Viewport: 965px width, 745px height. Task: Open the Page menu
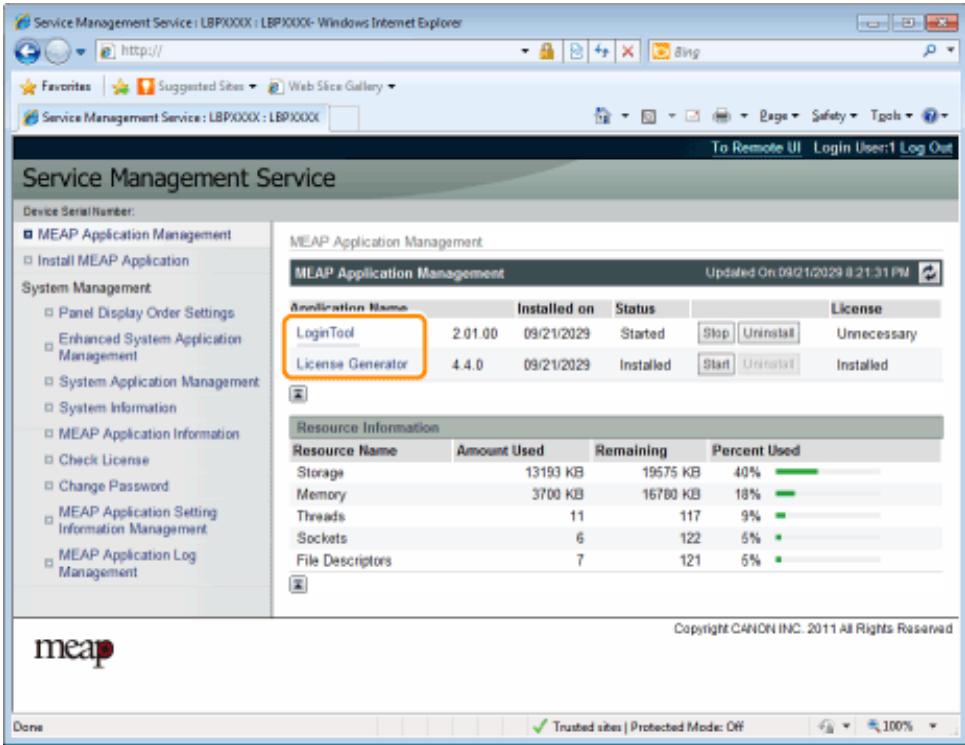pyautogui.click(x=778, y=116)
